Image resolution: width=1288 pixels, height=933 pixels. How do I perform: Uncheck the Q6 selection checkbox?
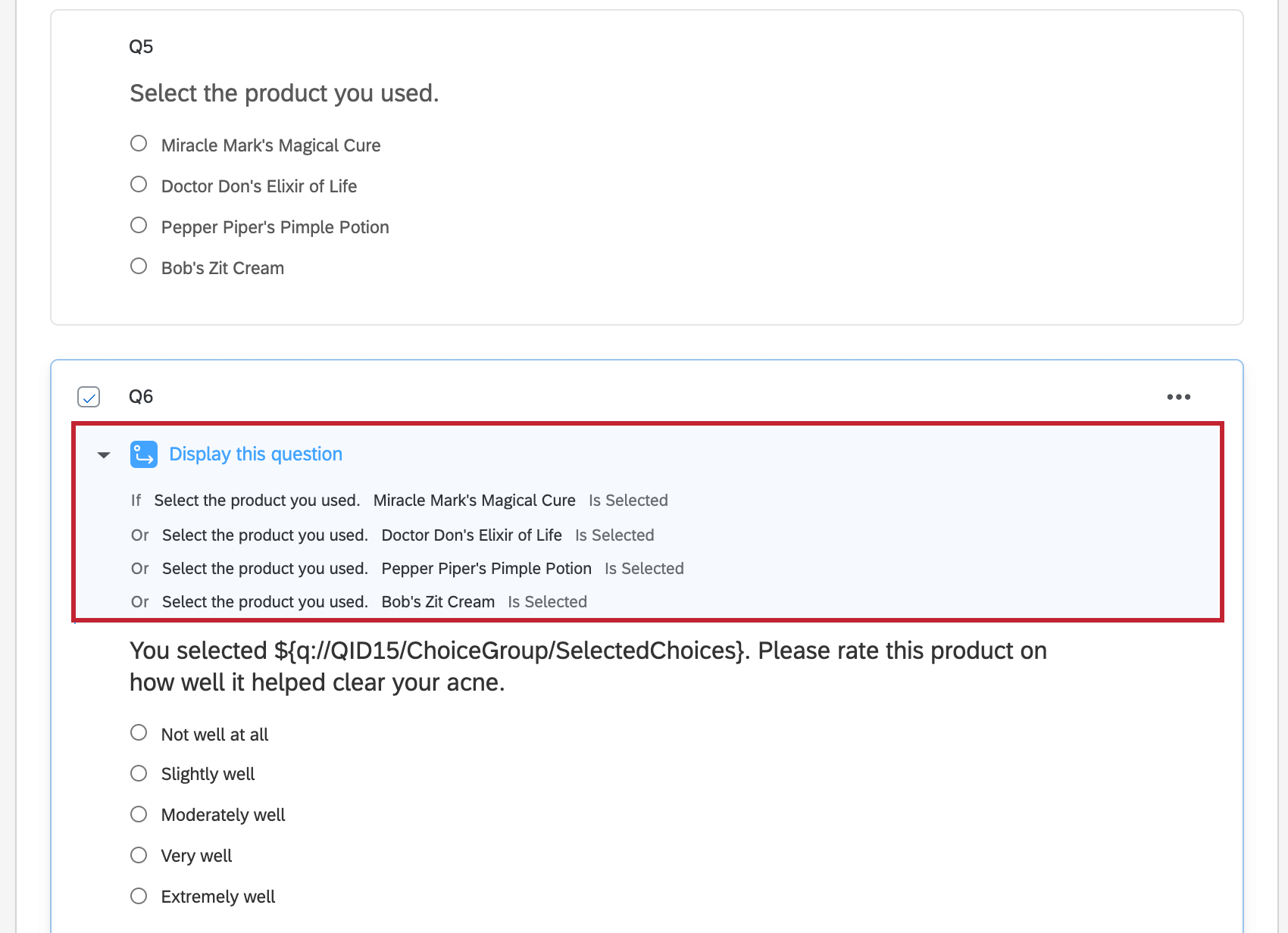pyautogui.click(x=88, y=396)
